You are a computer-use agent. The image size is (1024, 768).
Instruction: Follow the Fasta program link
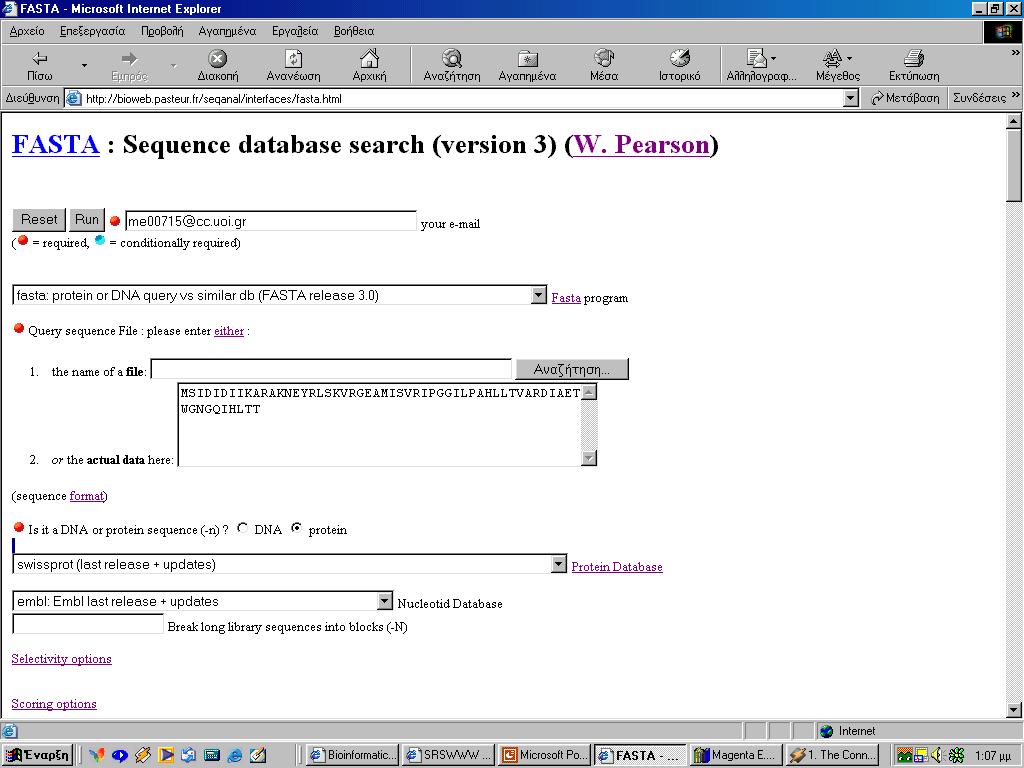click(566, 298)
